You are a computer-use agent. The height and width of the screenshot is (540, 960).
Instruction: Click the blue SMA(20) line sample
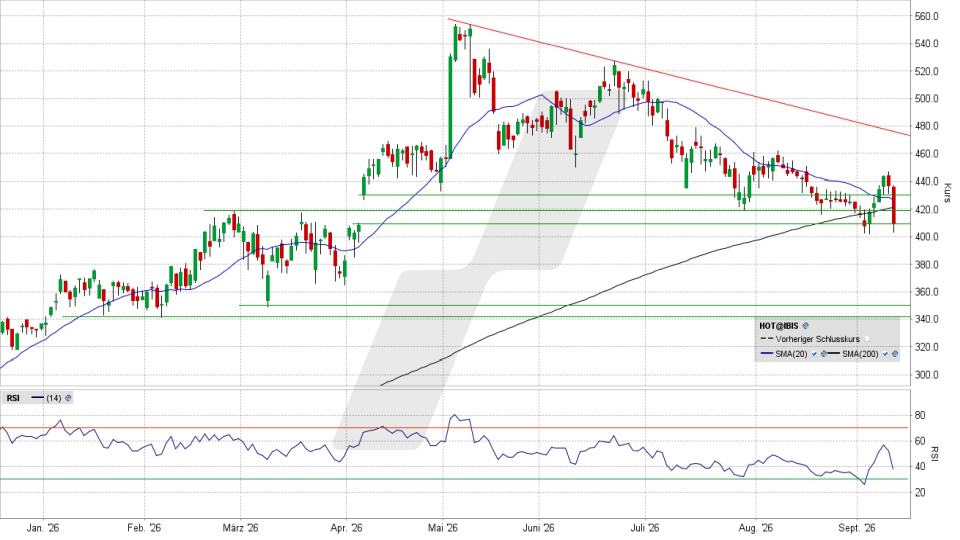coord(767,353)
